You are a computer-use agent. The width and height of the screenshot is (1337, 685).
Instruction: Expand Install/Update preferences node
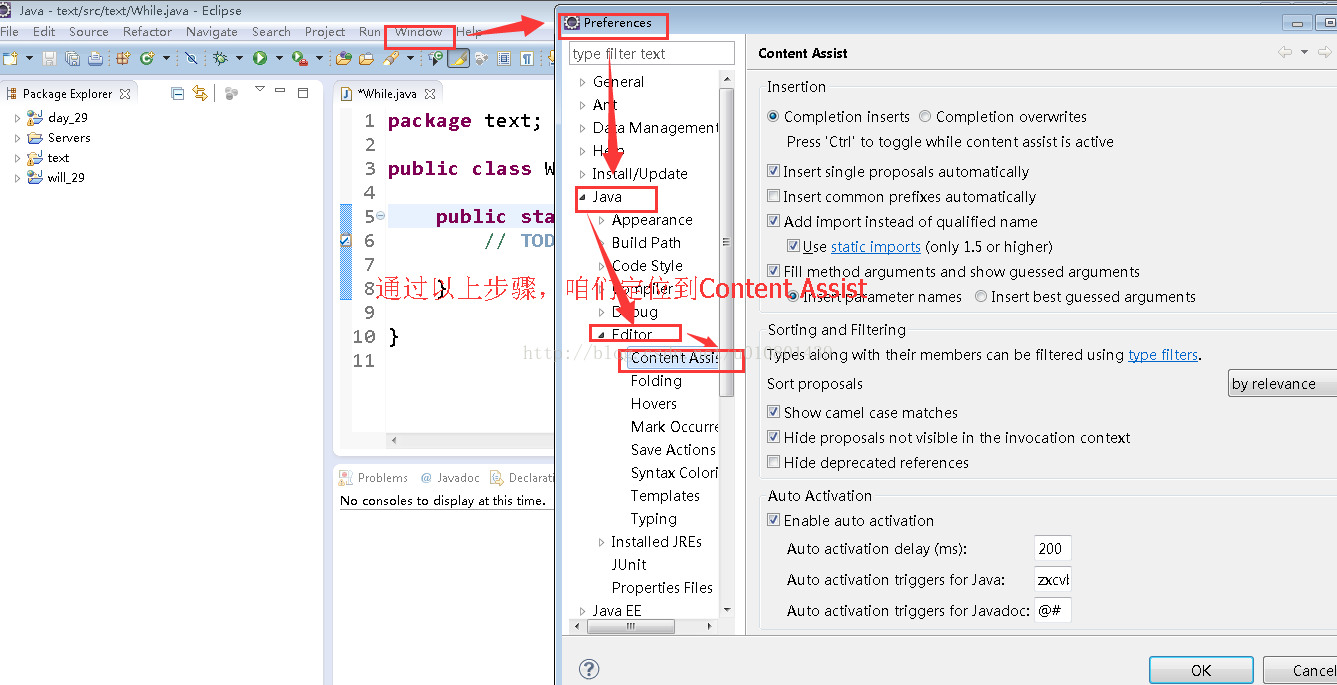(x=583, y=174)
